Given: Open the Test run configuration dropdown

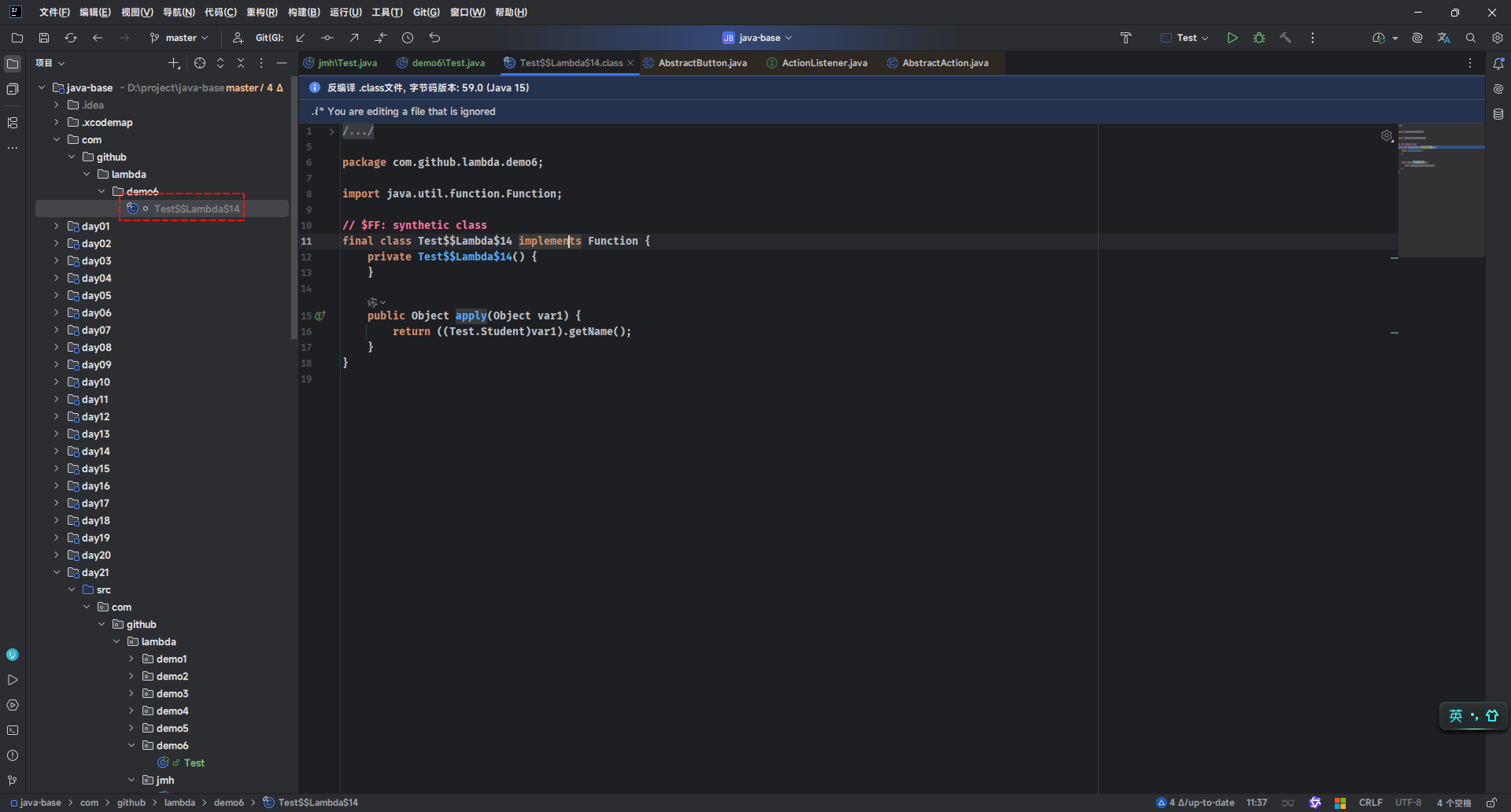Looking at the screenshot, I should 1185,38.
